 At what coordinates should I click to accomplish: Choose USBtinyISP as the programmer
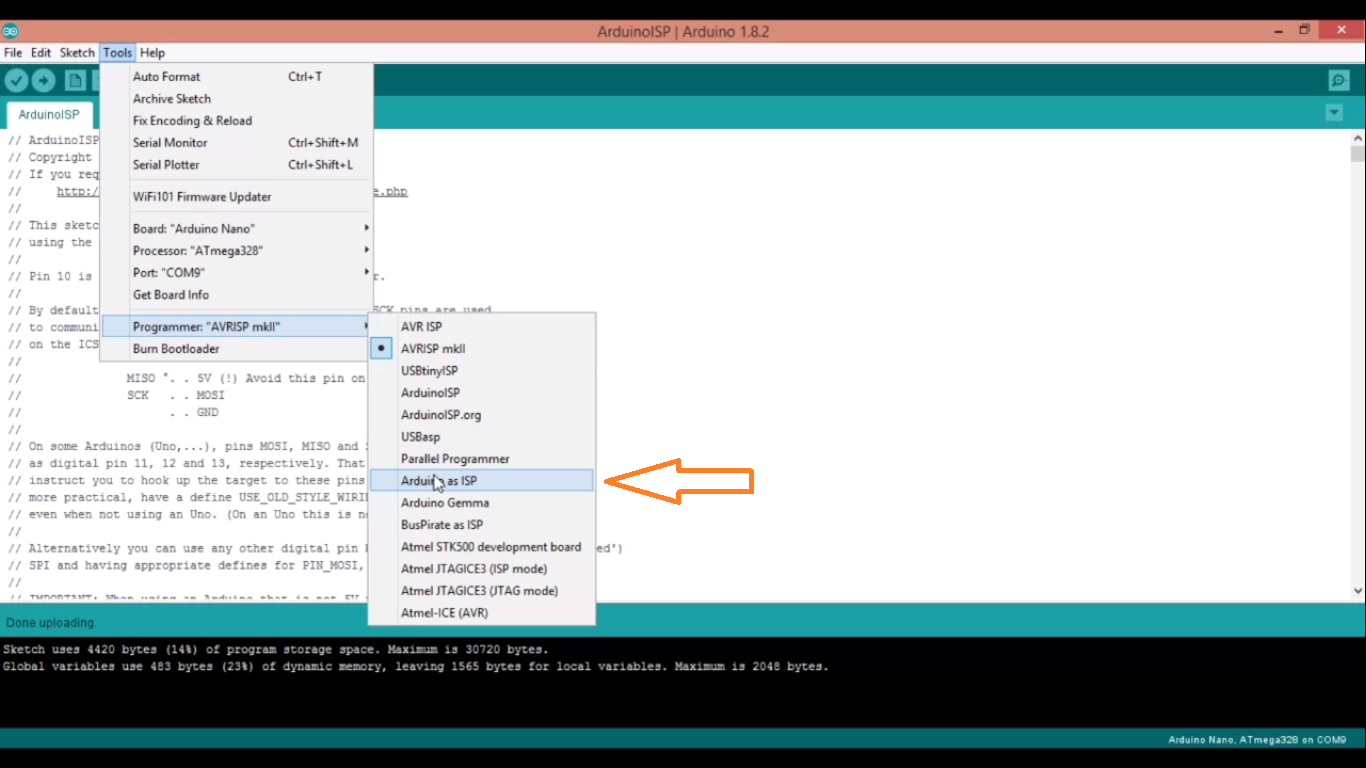pyautogui.click(x=430, y=370)
